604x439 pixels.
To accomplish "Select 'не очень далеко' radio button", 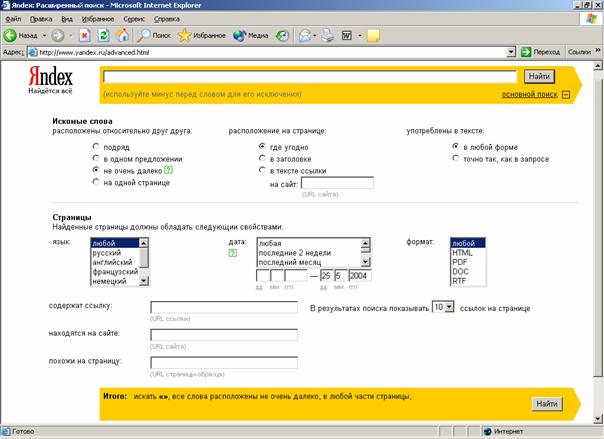I will click(96, 170).
